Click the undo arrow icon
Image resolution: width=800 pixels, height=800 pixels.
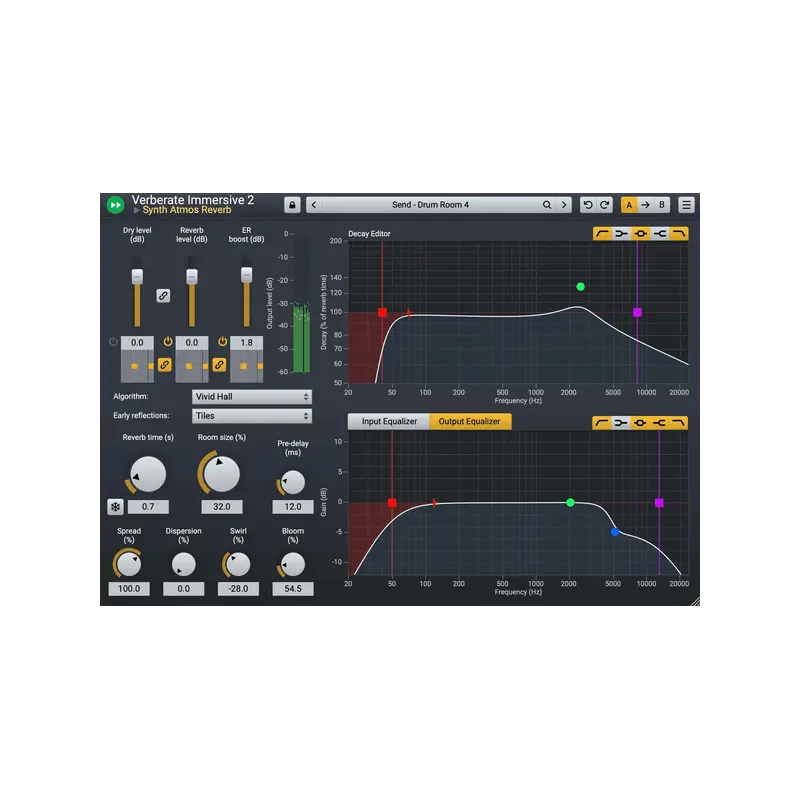pos(588,205)
